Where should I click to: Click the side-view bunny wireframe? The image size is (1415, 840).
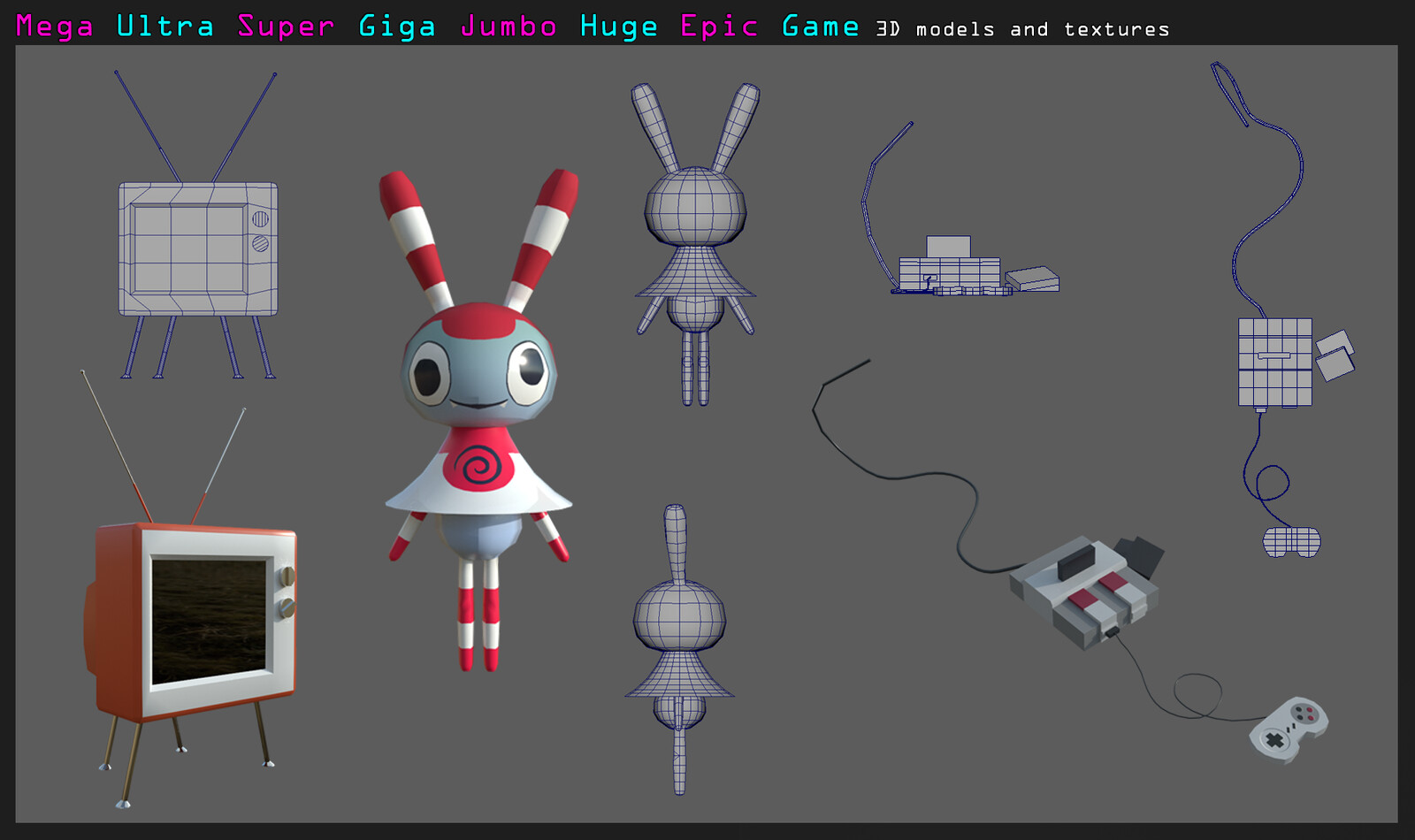coord(678,650)
